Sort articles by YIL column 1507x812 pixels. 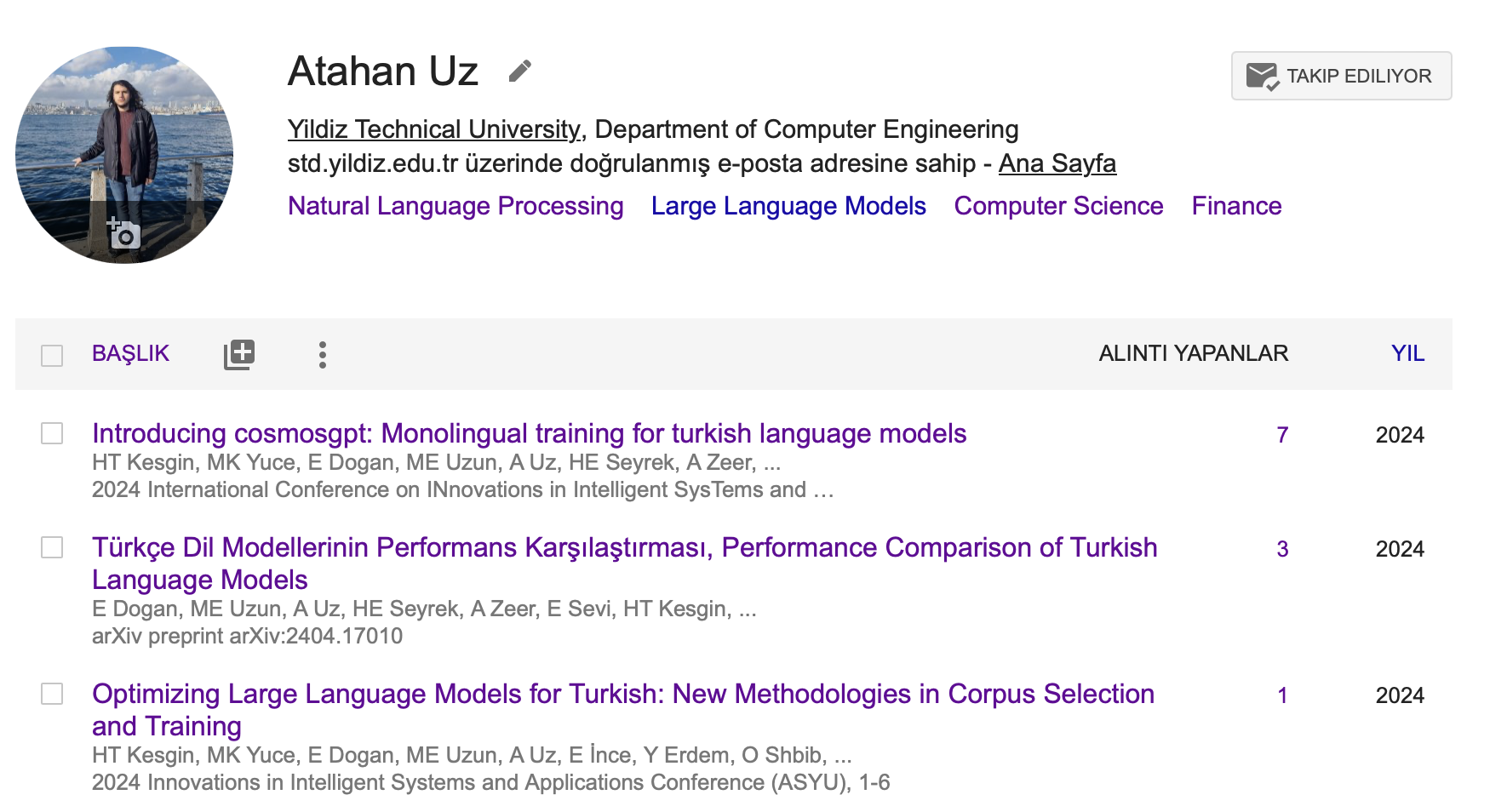click(x=1407, y=353)
